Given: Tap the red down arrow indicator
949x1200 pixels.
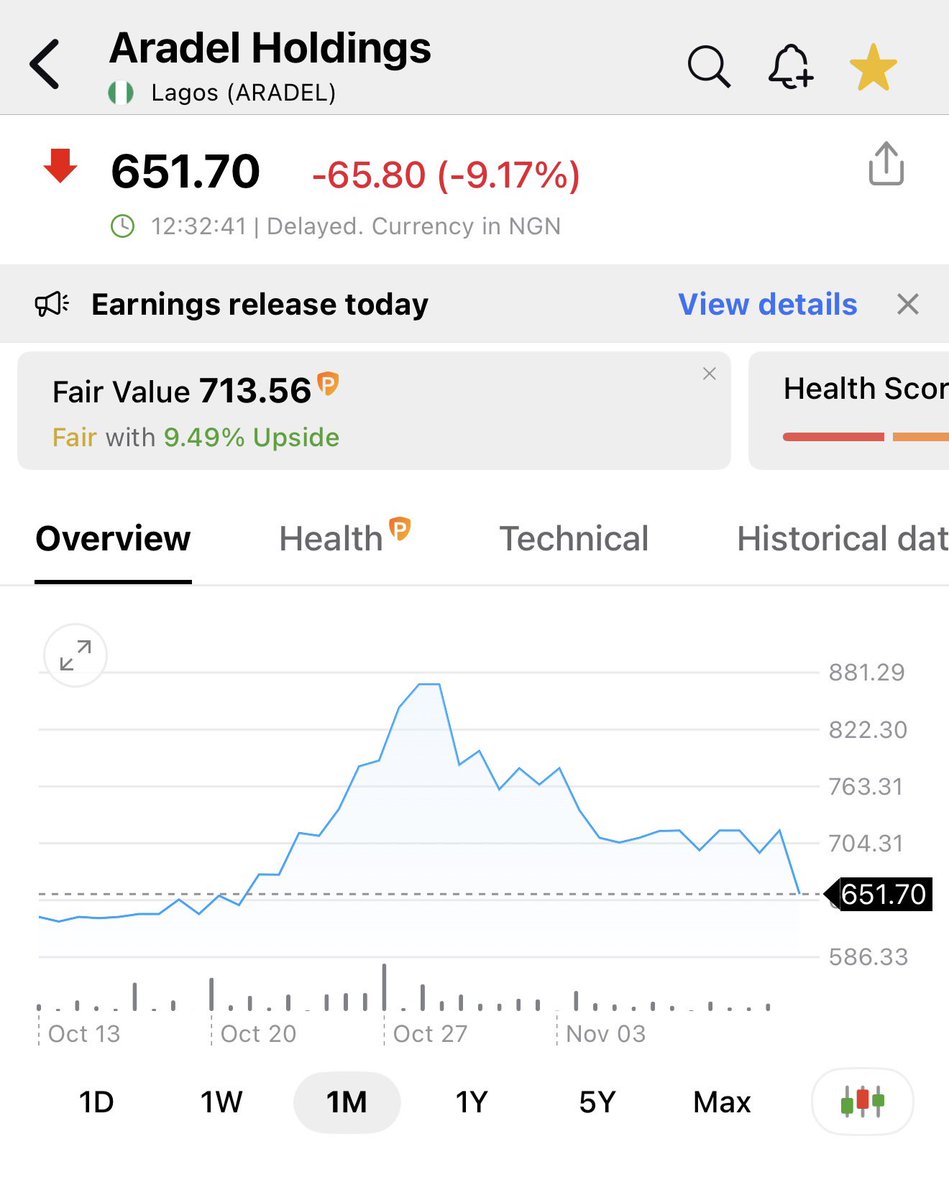Looking at the screenshot, I should tap(61, 166).
